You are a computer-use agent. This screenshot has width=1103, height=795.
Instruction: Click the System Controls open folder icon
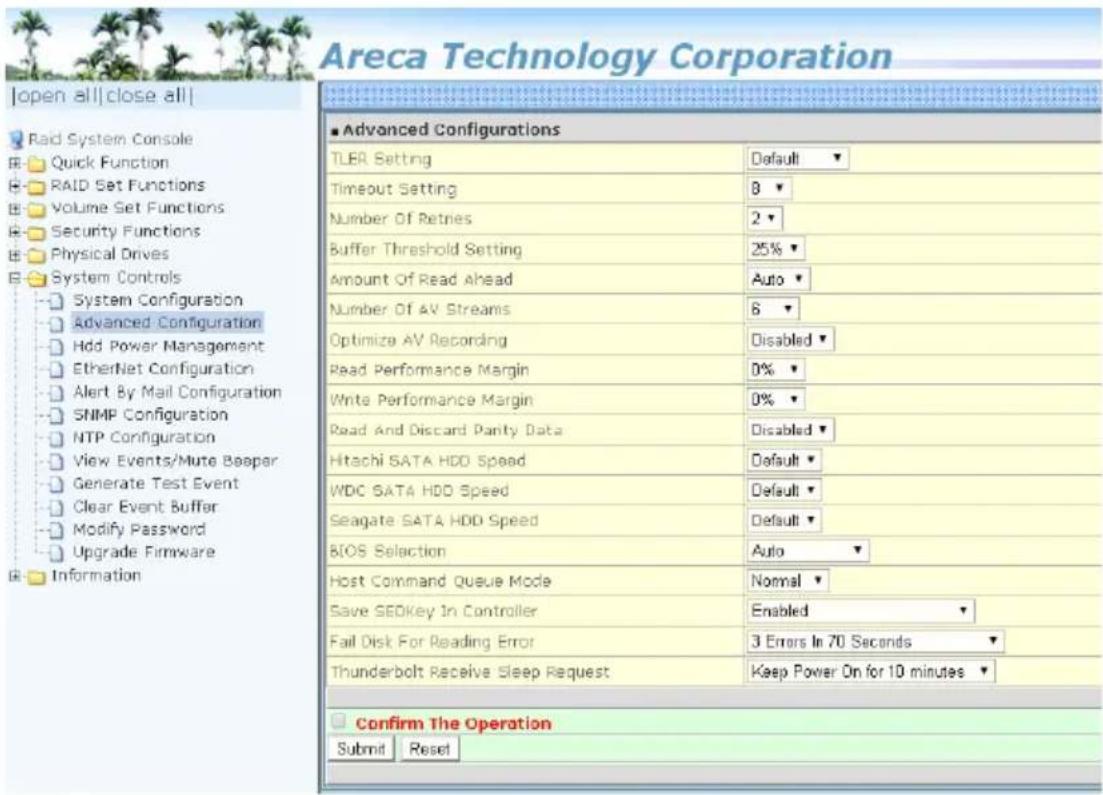(x=37, y=278)
